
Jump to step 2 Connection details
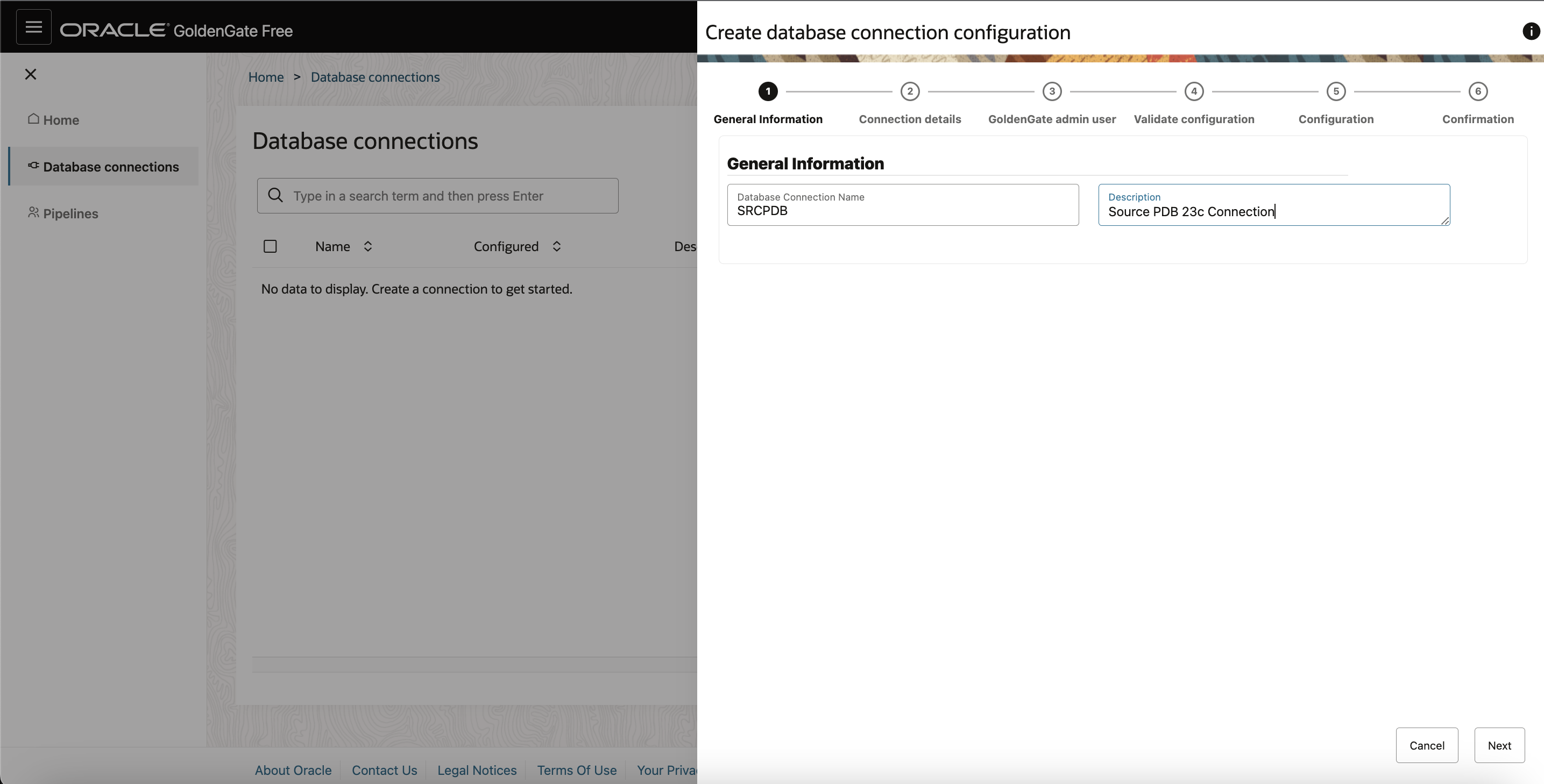(x=909, y=91)
